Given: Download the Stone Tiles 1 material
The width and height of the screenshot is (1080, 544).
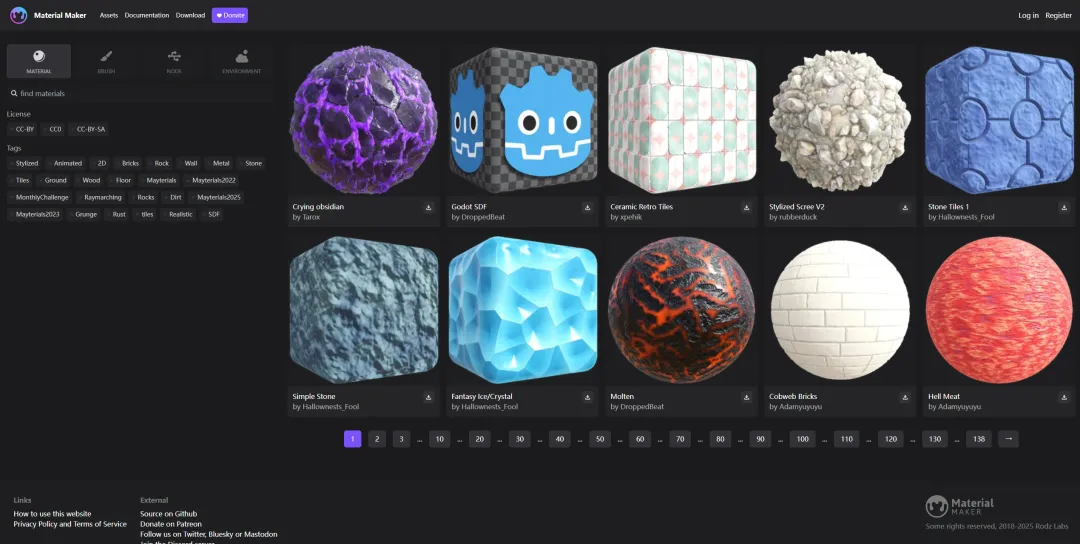Looking at the screenshot, I should pos(1064,207).
